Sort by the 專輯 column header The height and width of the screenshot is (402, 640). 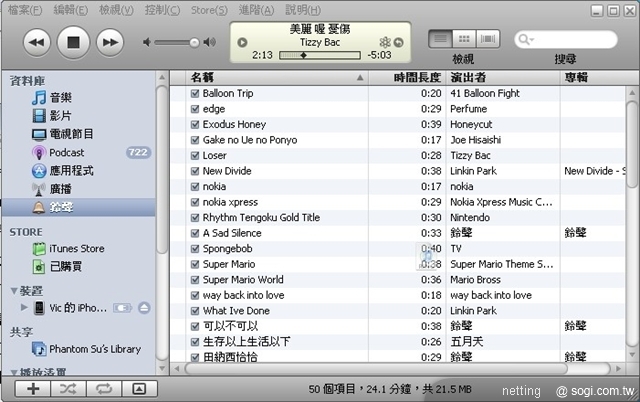coord(598,78)
